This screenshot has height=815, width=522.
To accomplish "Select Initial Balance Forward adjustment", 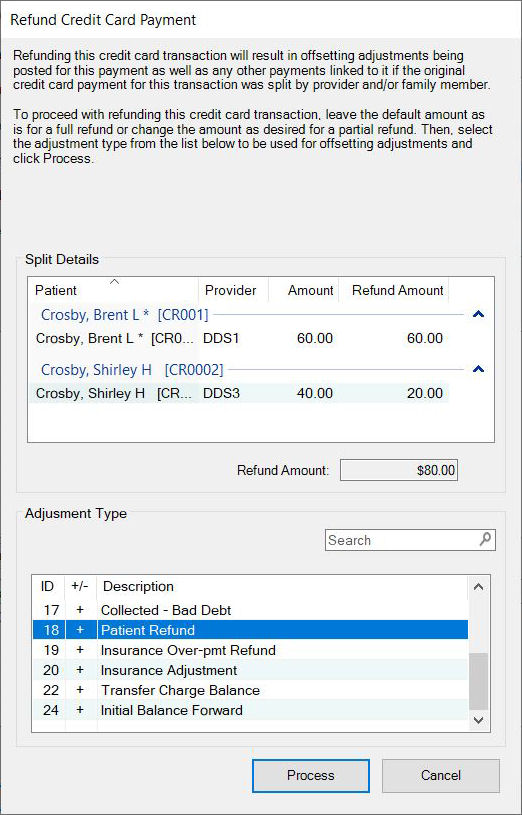I will 250,711.
